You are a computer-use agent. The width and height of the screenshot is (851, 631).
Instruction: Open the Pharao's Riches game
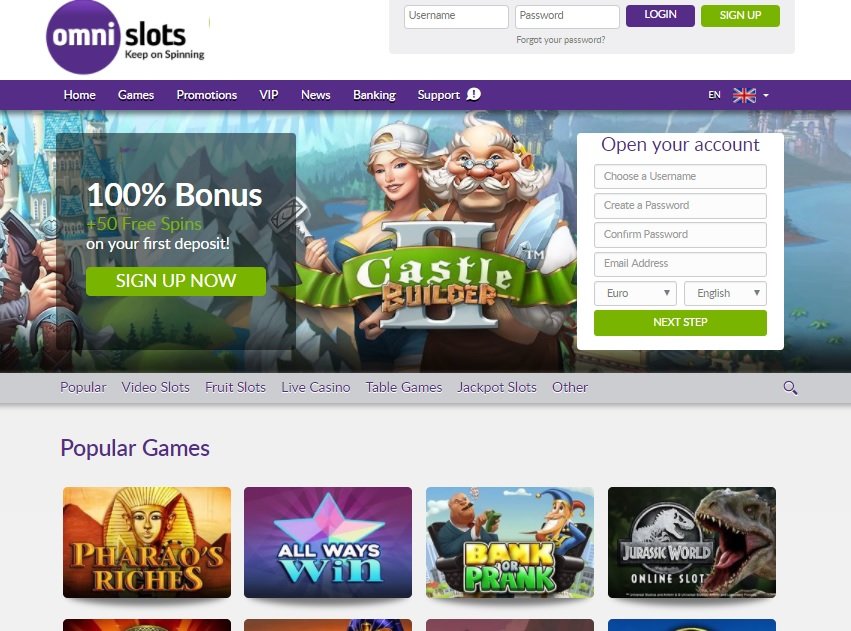tap(147, 542)
